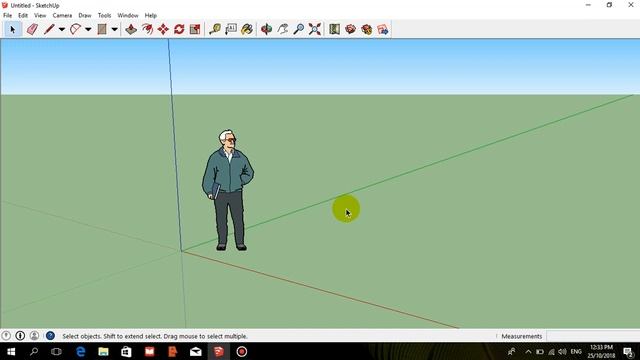Image resolution: width=640 pixels, height=360 pixels.
Task: Open the Arc tool dropdown arrow
Action: pyautogui.click(x=88, y=29)
